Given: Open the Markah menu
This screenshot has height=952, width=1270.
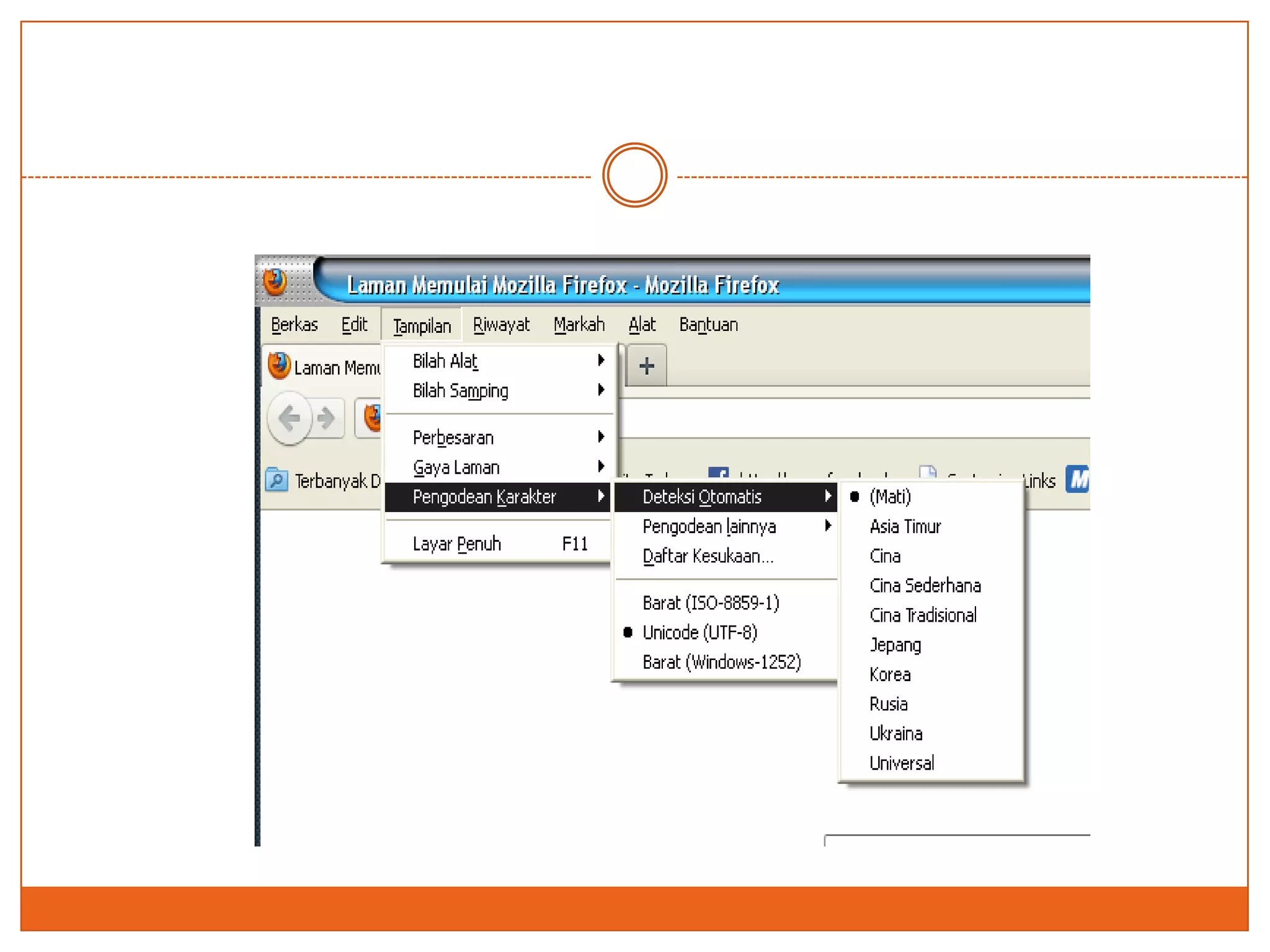Looking at the screenshot, I should pos(579,325).
